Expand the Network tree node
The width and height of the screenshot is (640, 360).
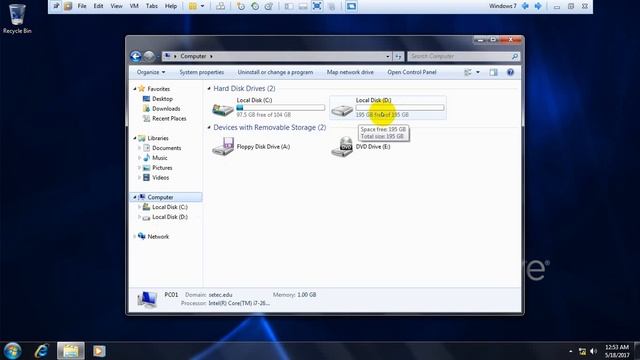135,237
